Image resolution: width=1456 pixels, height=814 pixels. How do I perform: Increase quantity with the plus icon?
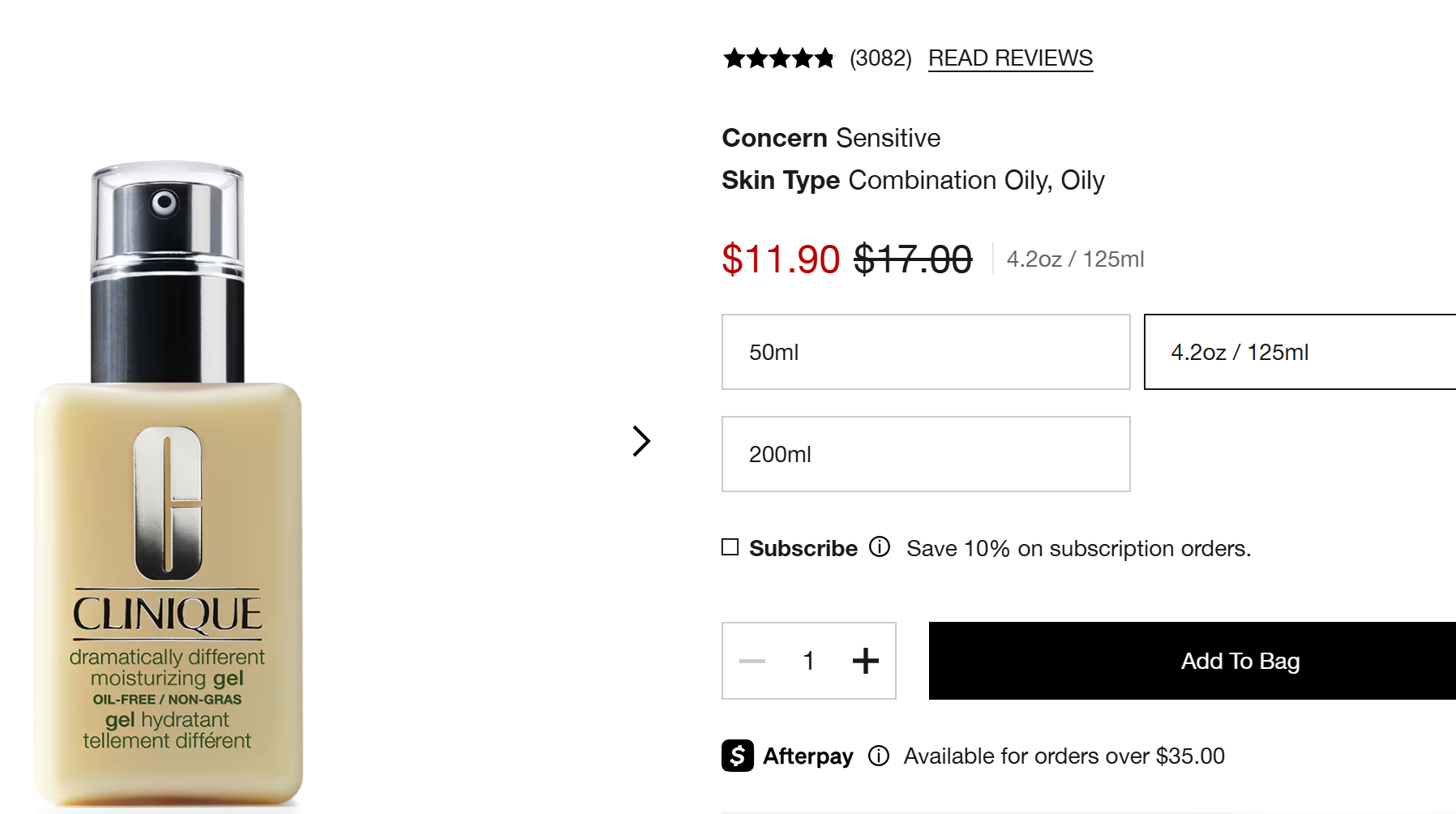866,661
